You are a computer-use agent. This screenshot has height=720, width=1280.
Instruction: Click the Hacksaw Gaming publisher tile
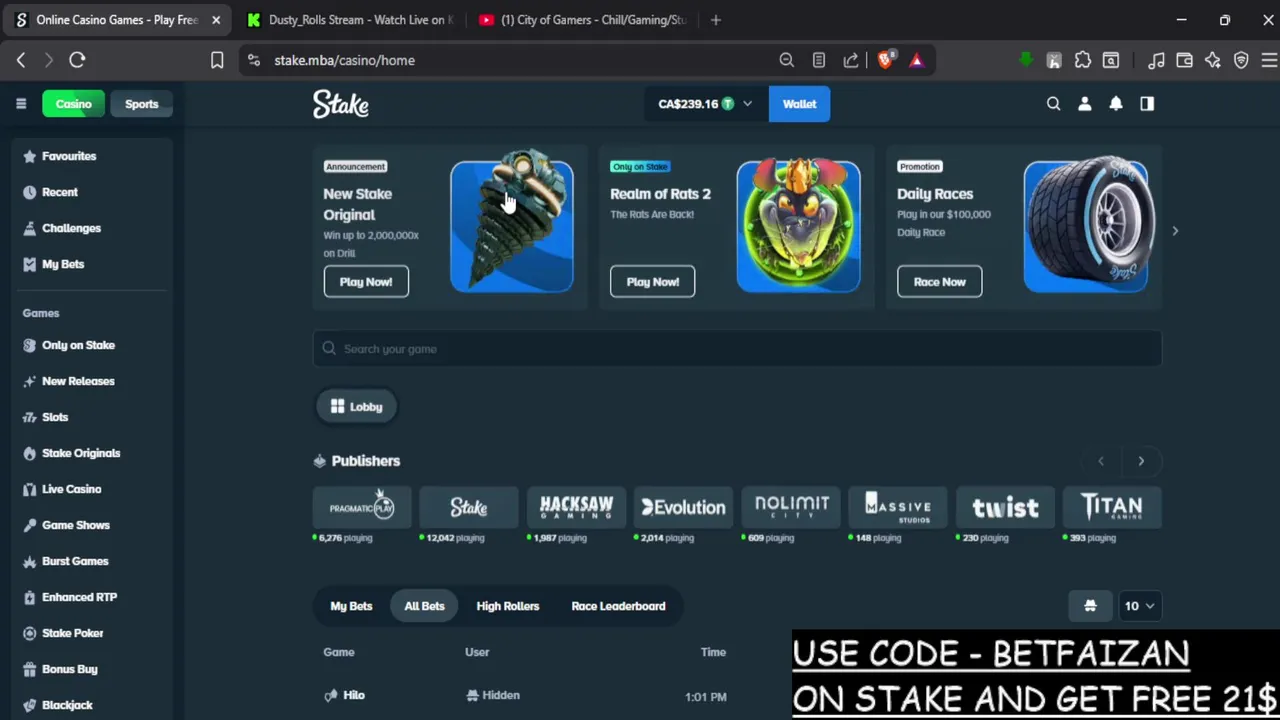pyautogui.click(x=576, y=507)
